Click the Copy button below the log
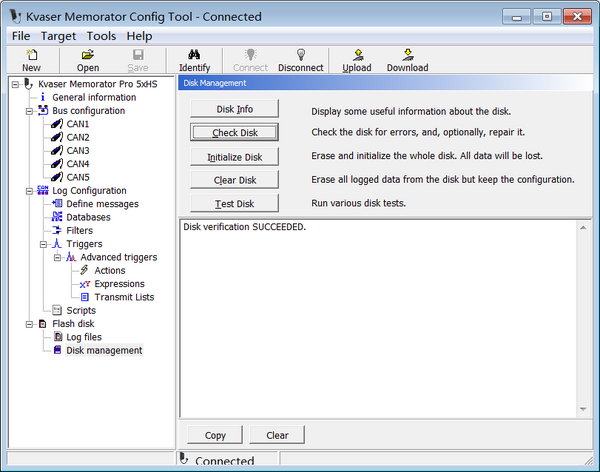The height and width of the screenshot is (472, 600). click(215, 435)
